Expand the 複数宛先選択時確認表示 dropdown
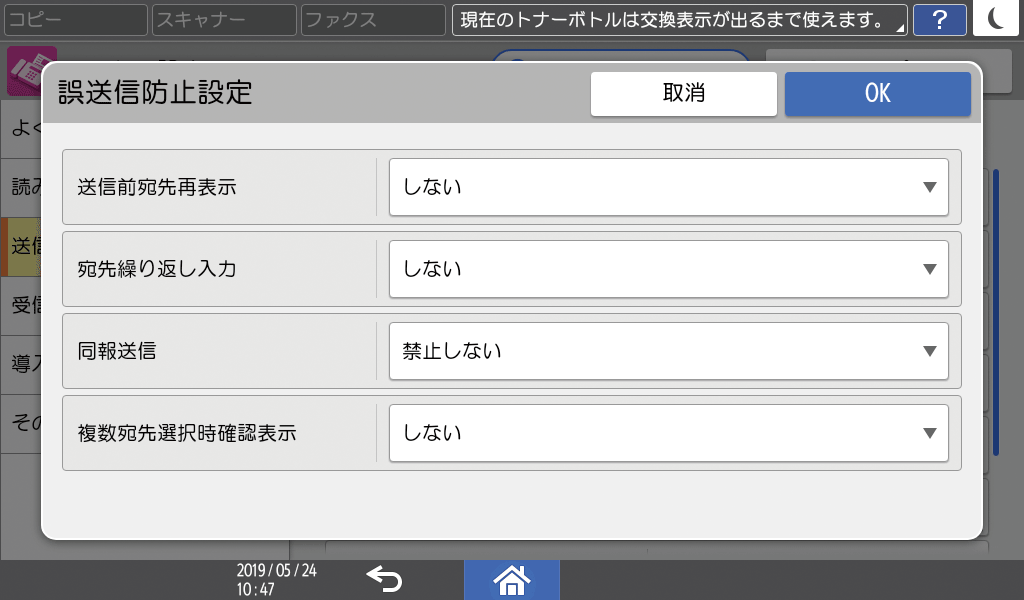Screen dimensions: 1024x600 coord(666,432)
